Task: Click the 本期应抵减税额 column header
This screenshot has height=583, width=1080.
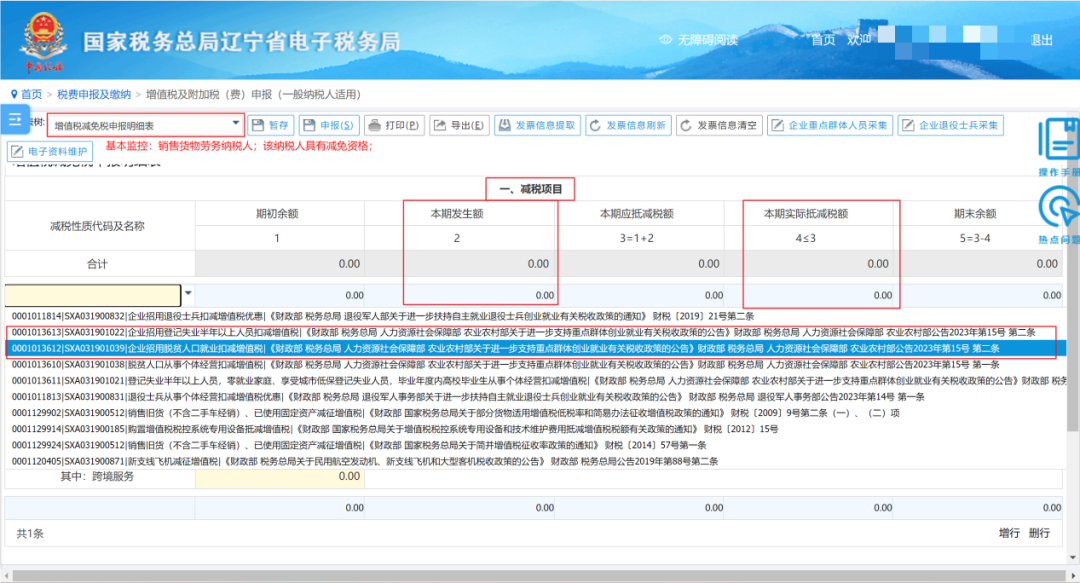Action: (x=636, y=214)
